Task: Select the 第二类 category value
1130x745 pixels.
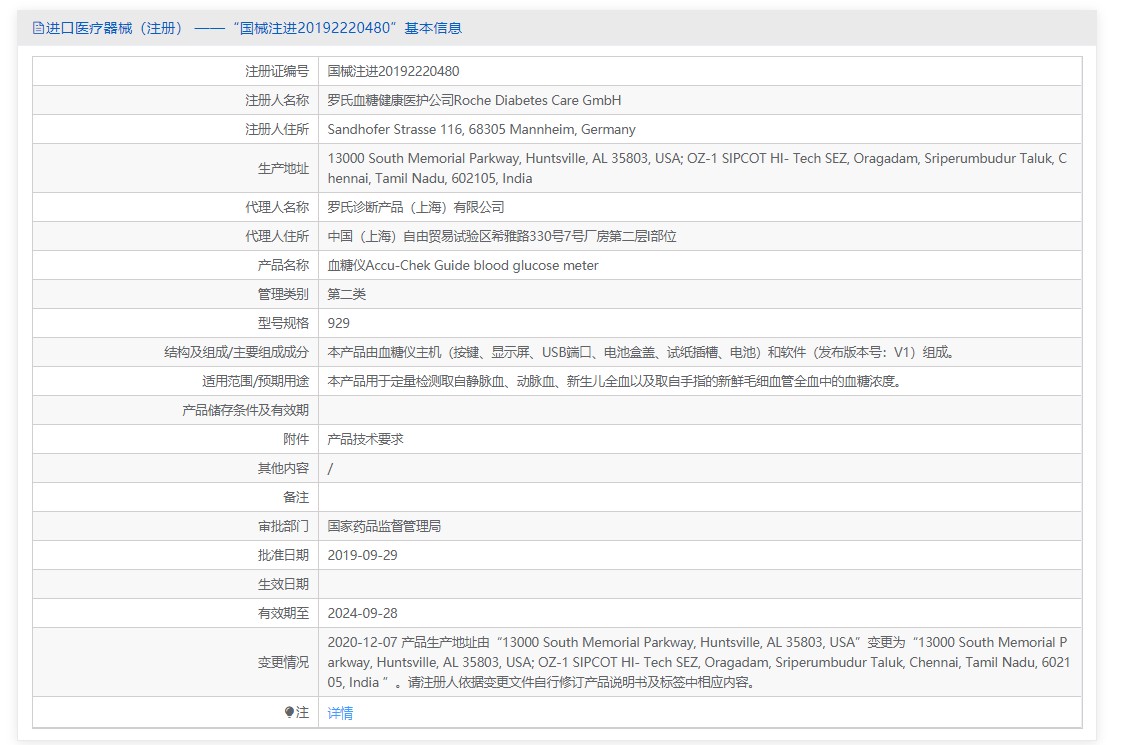Action: [x=347, y=294]
